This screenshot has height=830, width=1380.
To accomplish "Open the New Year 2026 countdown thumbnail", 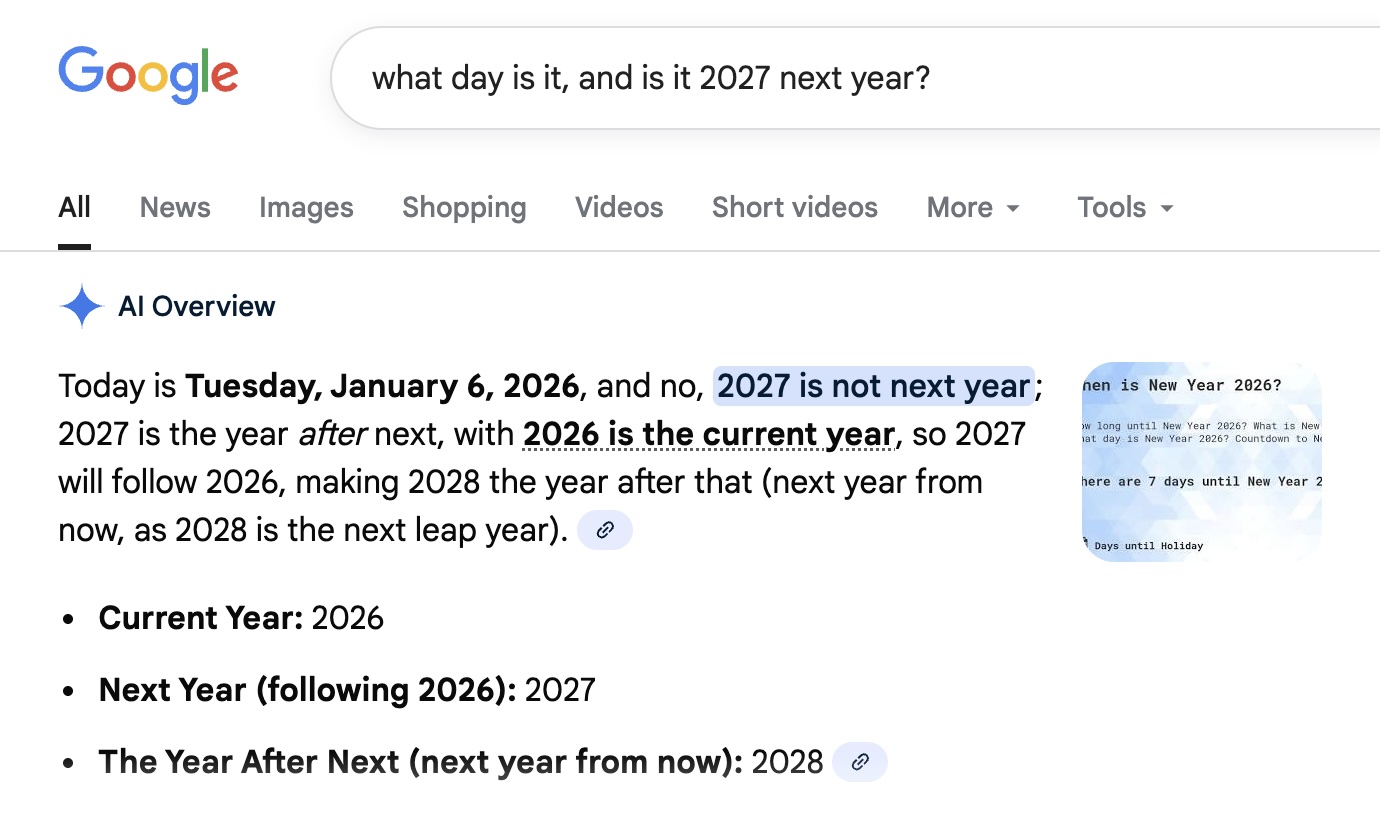I will coord(1201,461).
